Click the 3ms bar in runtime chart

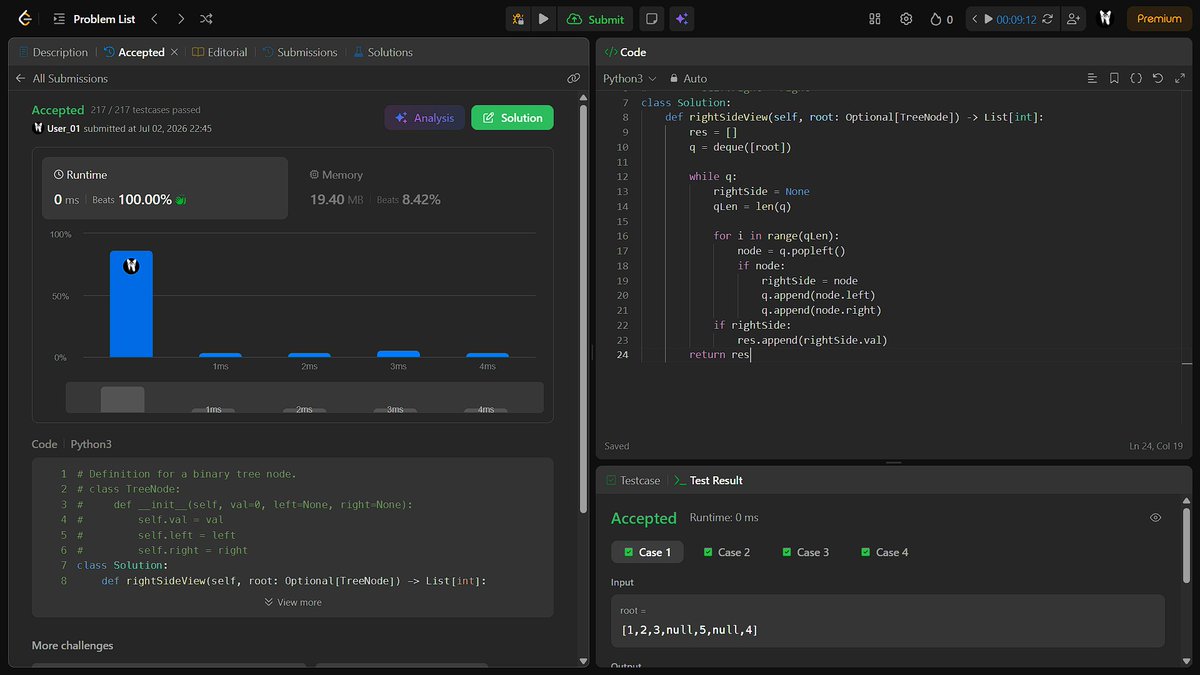point(398,354)
